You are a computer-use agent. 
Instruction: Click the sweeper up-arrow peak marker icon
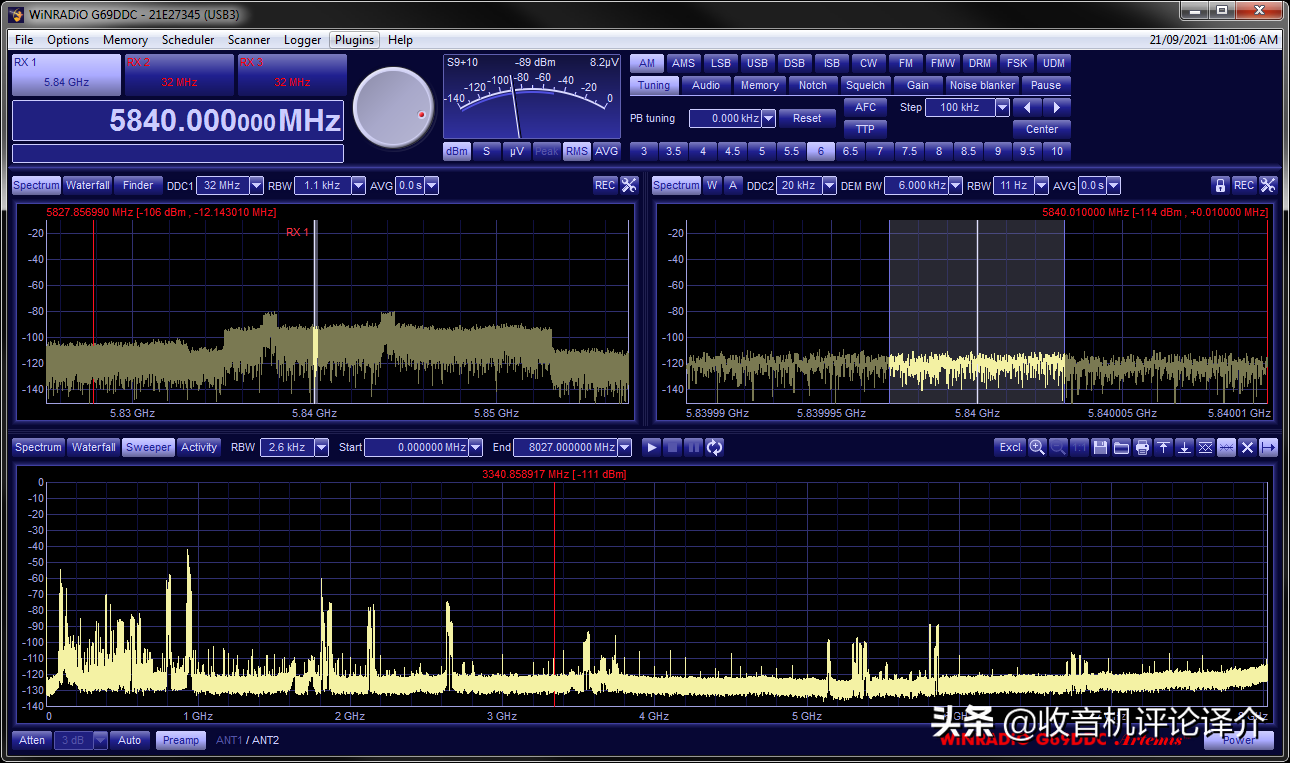[1163, 447]
